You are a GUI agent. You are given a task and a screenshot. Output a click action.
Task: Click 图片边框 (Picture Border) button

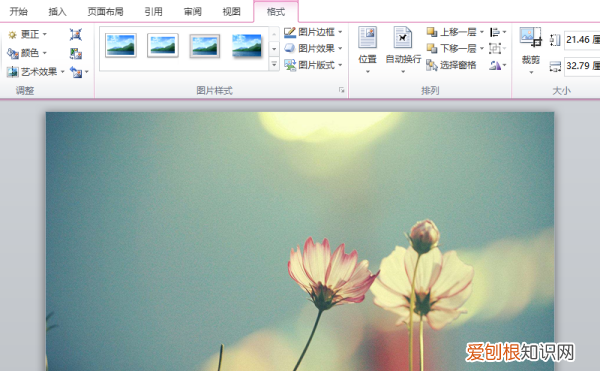click(313, 32)
